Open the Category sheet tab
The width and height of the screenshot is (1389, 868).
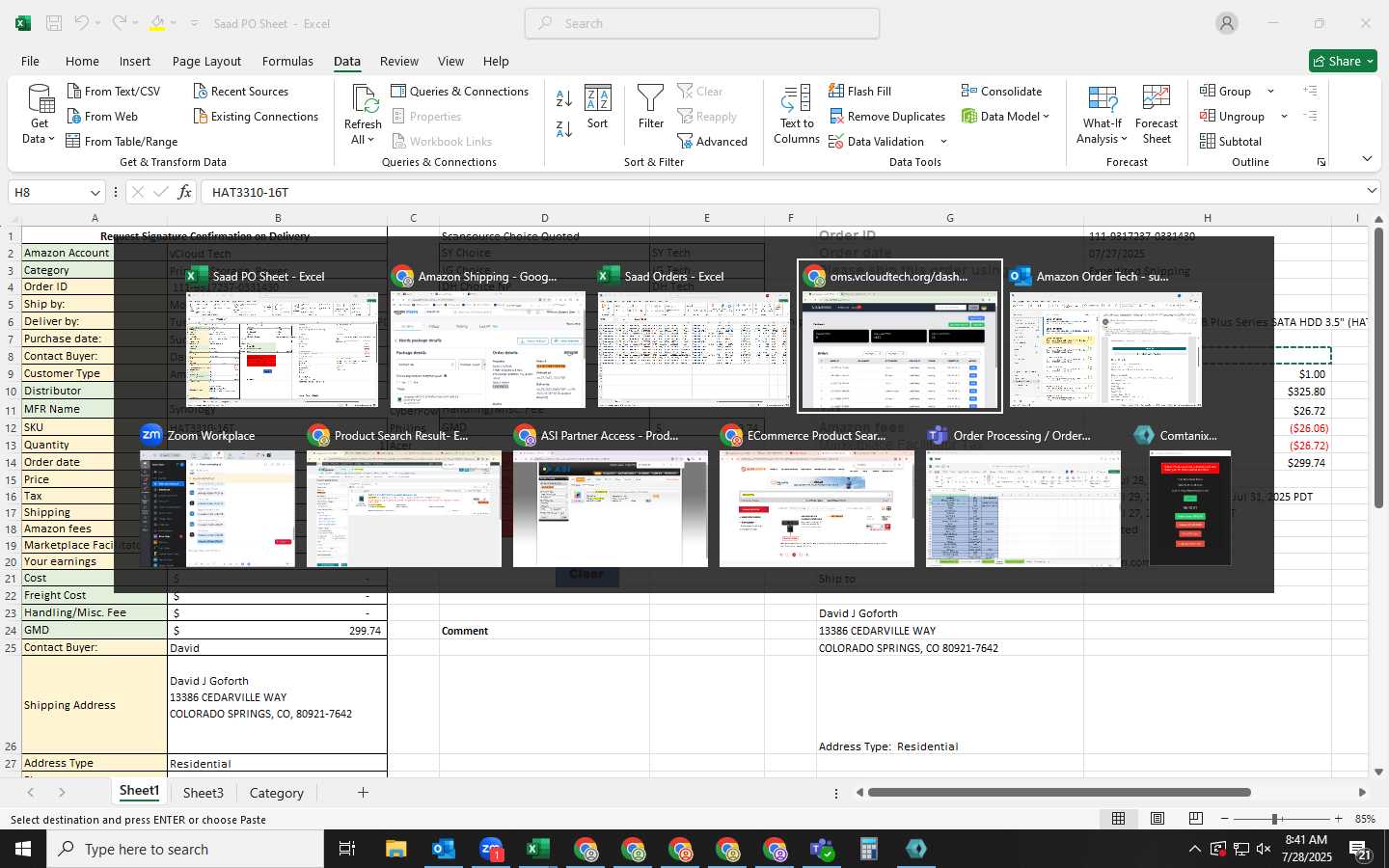[x=276, y=793]
